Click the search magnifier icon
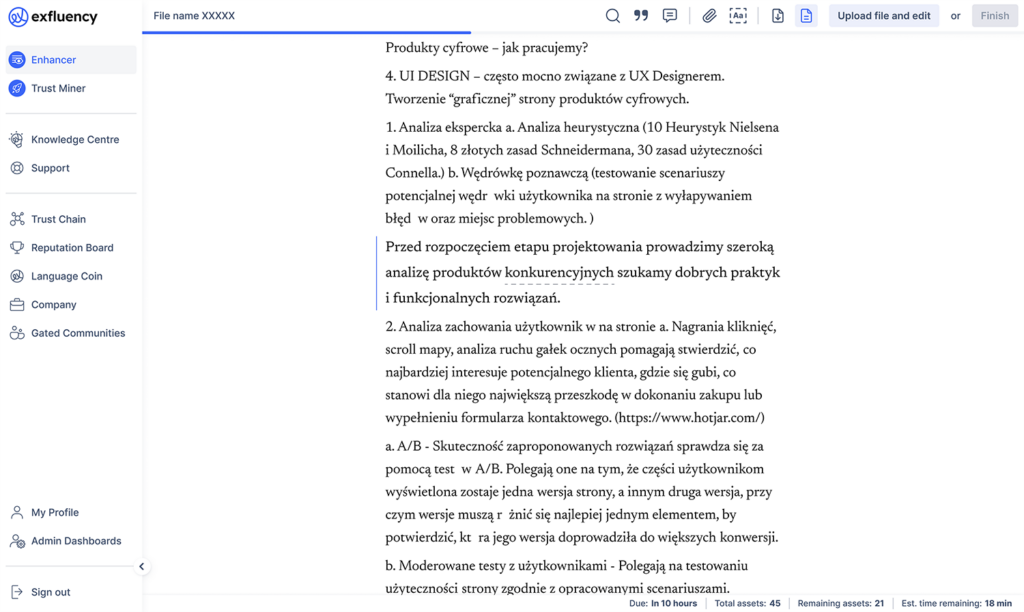This screenshot has width=1024, height=612. (x=613, y=16)
